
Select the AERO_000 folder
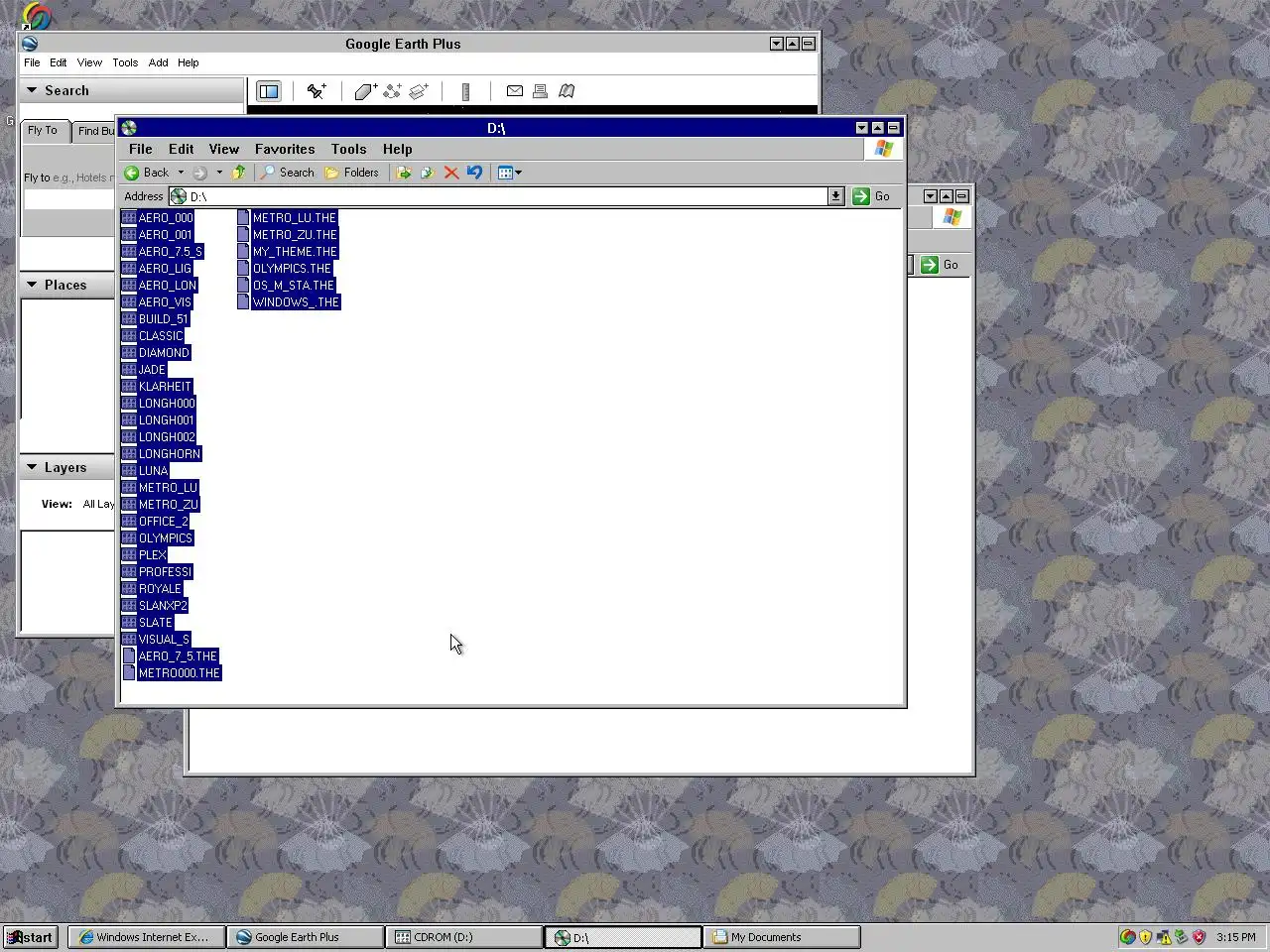(158, 218)
